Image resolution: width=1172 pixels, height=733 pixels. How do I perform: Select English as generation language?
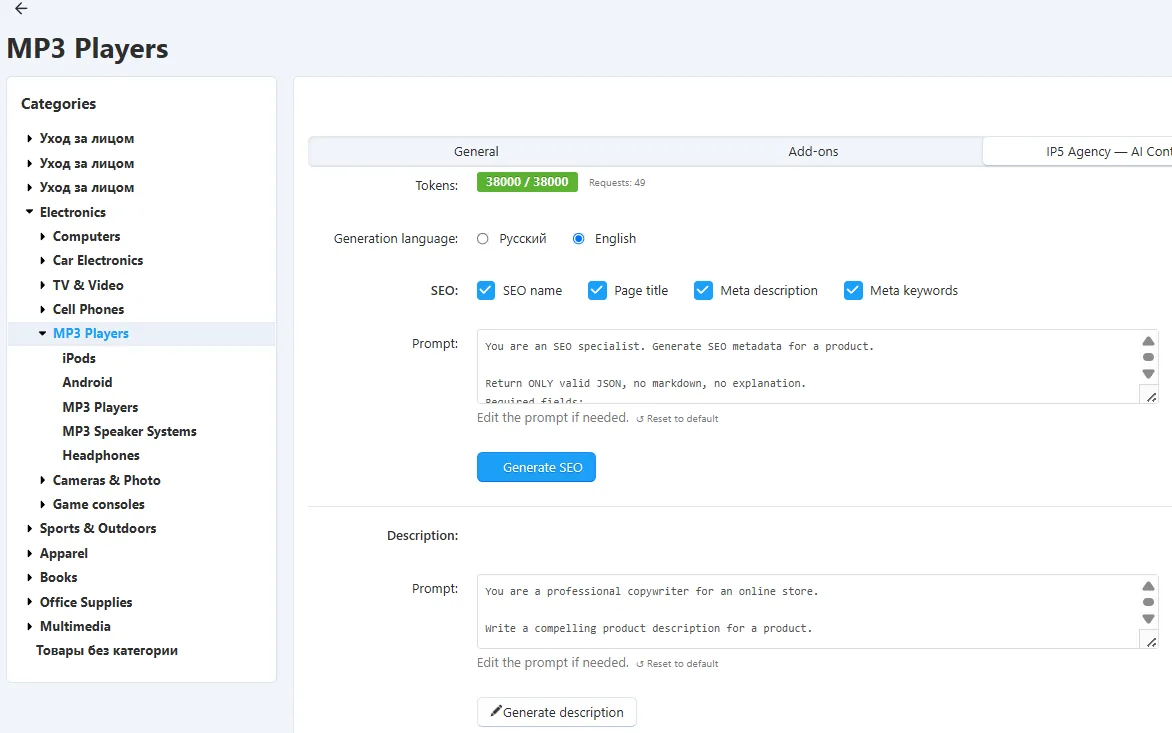point(579,238)
